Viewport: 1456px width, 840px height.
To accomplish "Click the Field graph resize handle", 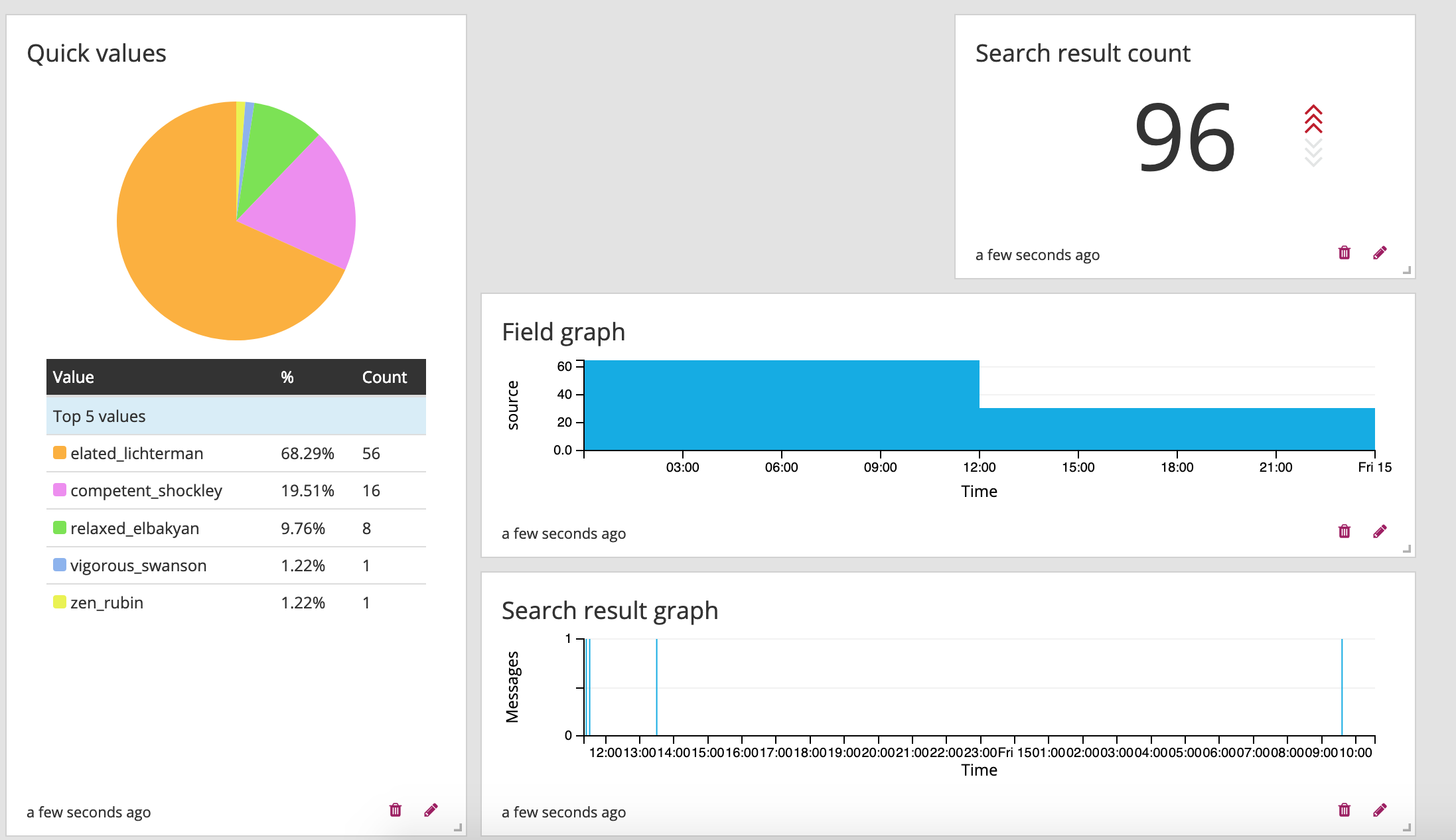I will 1407,549.
